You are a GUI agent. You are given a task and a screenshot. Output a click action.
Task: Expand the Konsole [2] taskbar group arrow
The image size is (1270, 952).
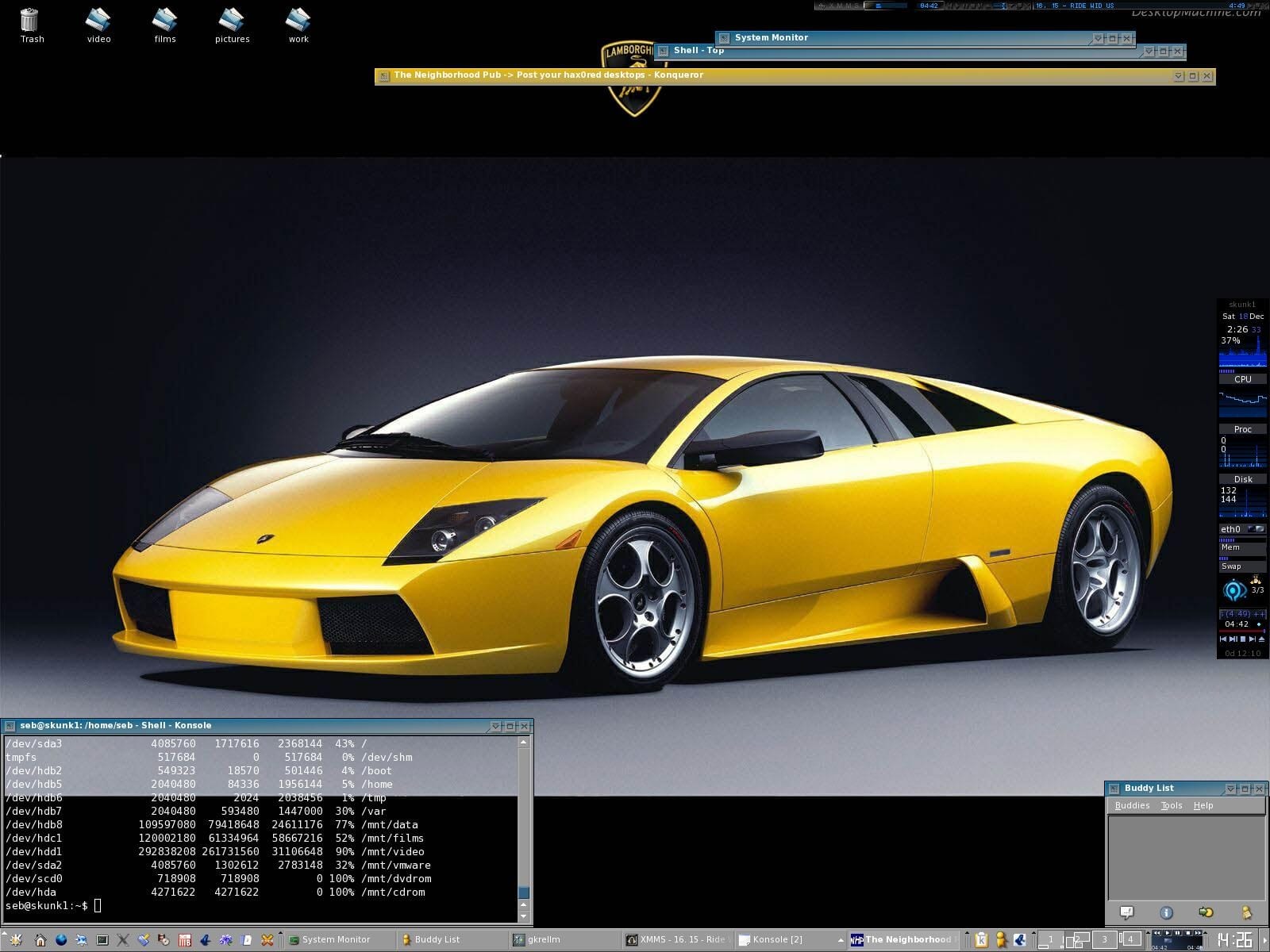tap(841, 940)
